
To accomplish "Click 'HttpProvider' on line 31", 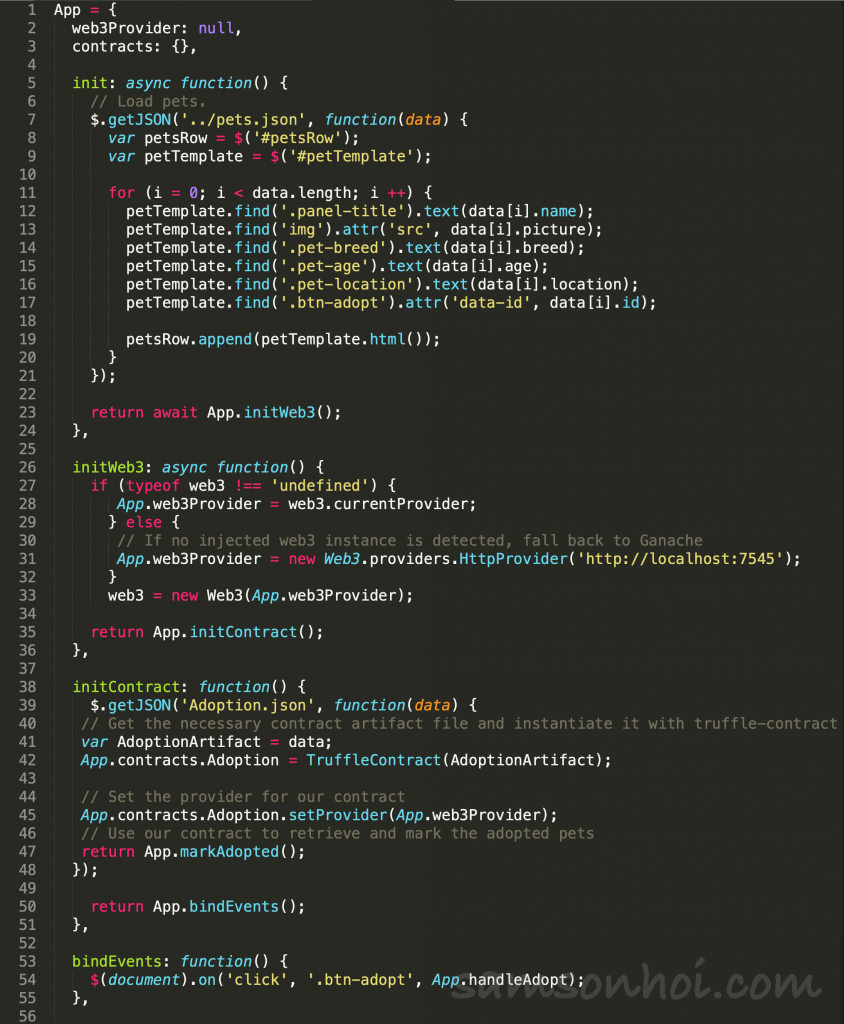I will click(513, 558).
